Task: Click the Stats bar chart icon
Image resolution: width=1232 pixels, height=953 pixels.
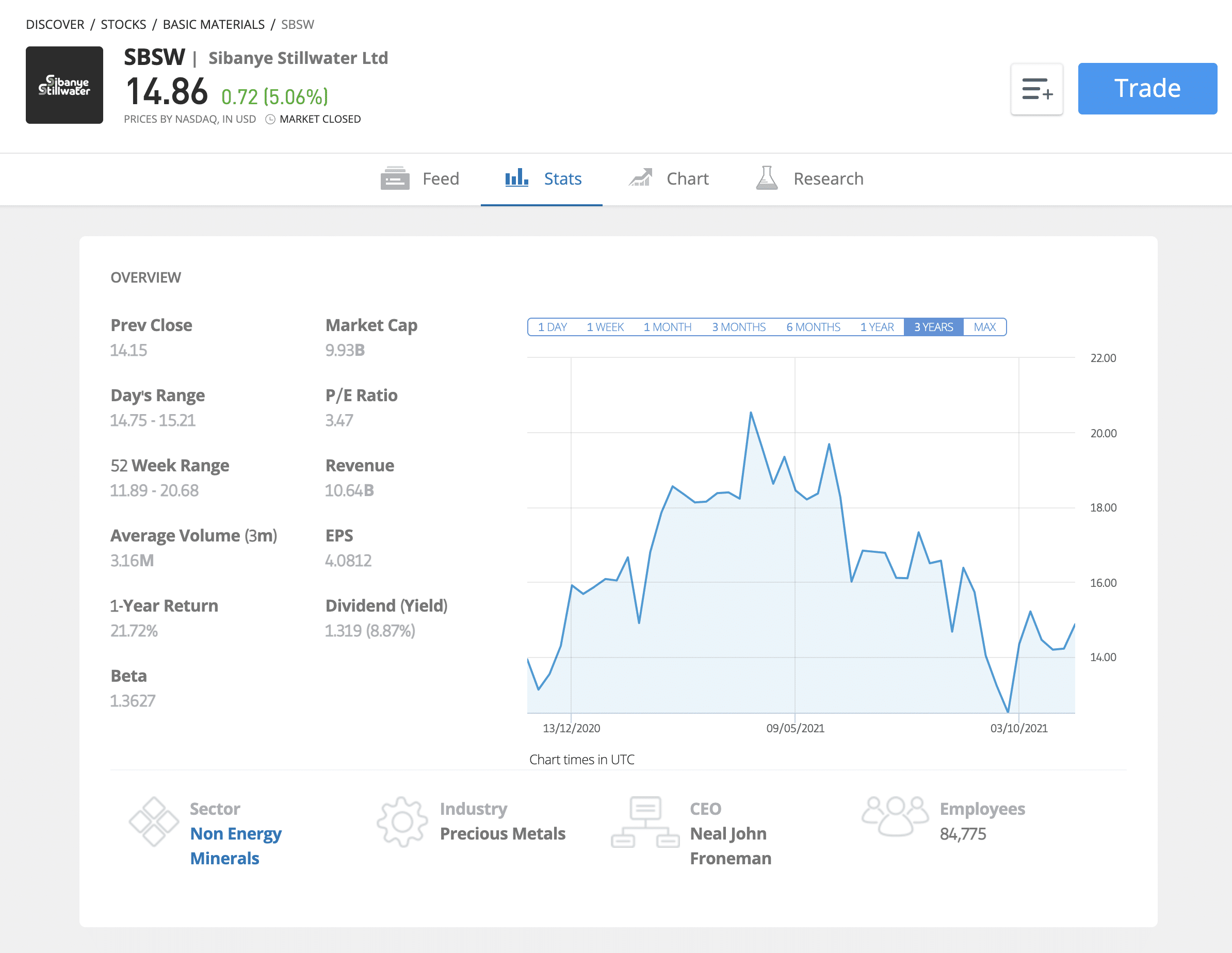Action: [517, 177]
